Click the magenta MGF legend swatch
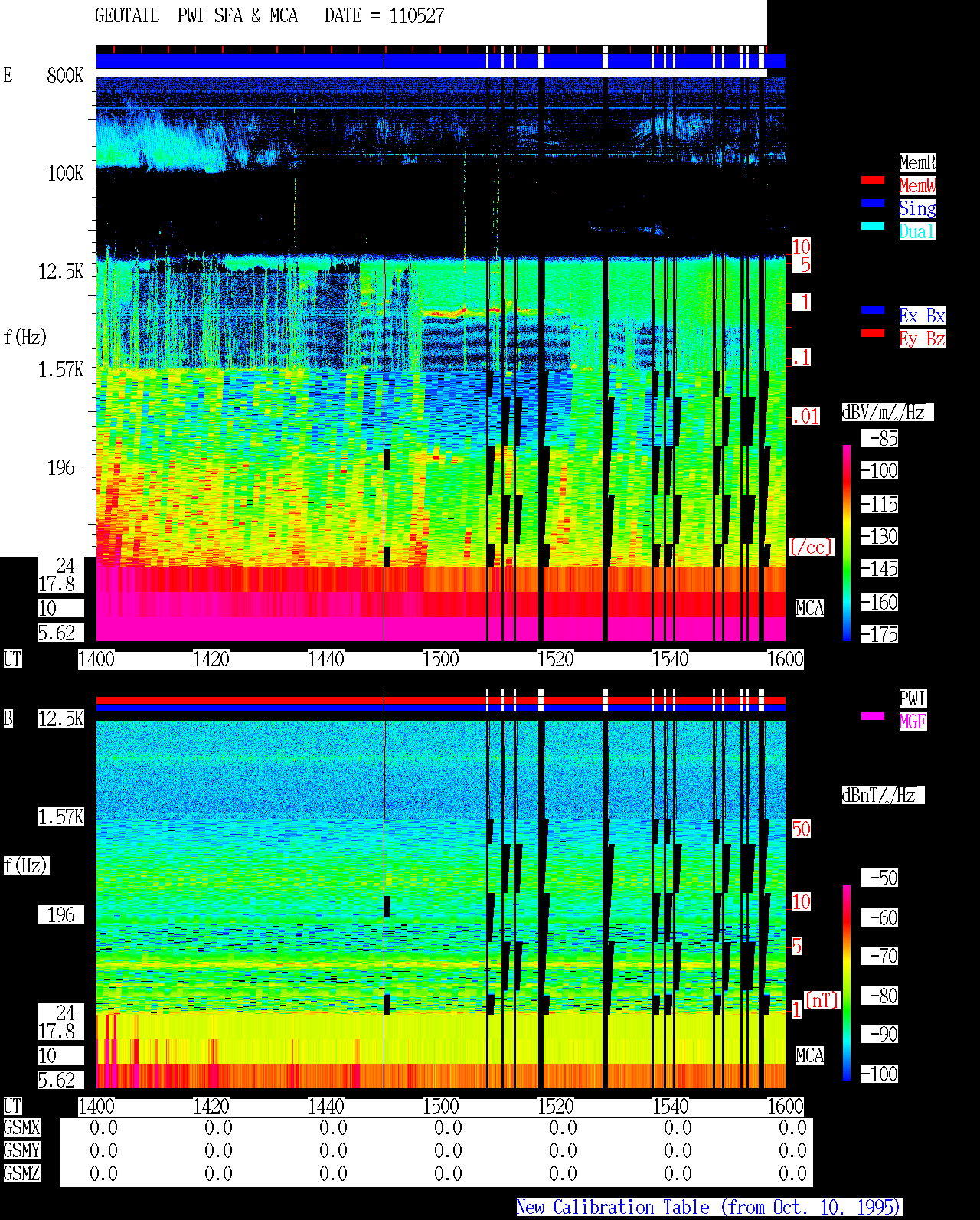This screenshot has height=1220, width=980. 873,716
